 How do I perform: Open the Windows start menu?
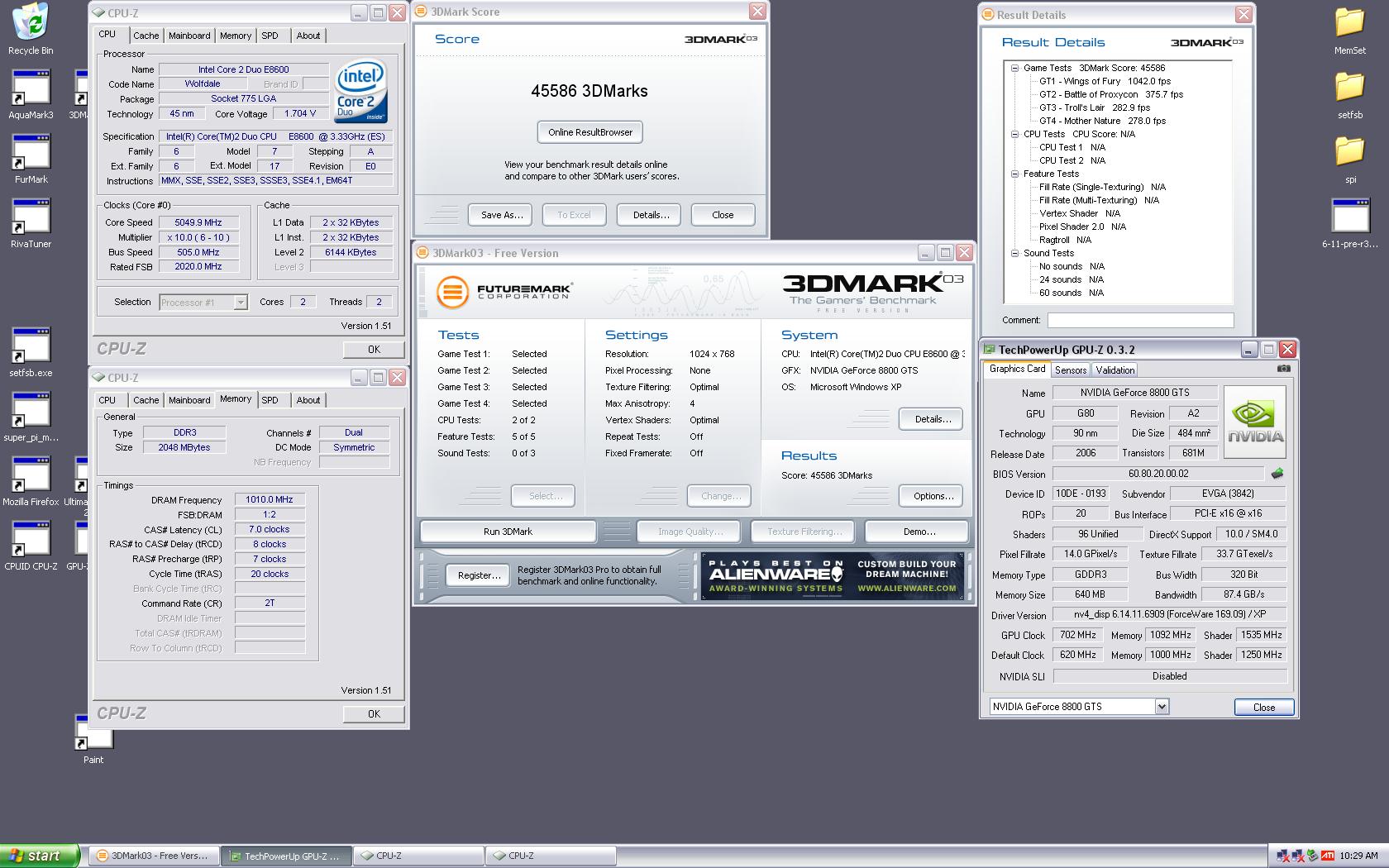41,856
